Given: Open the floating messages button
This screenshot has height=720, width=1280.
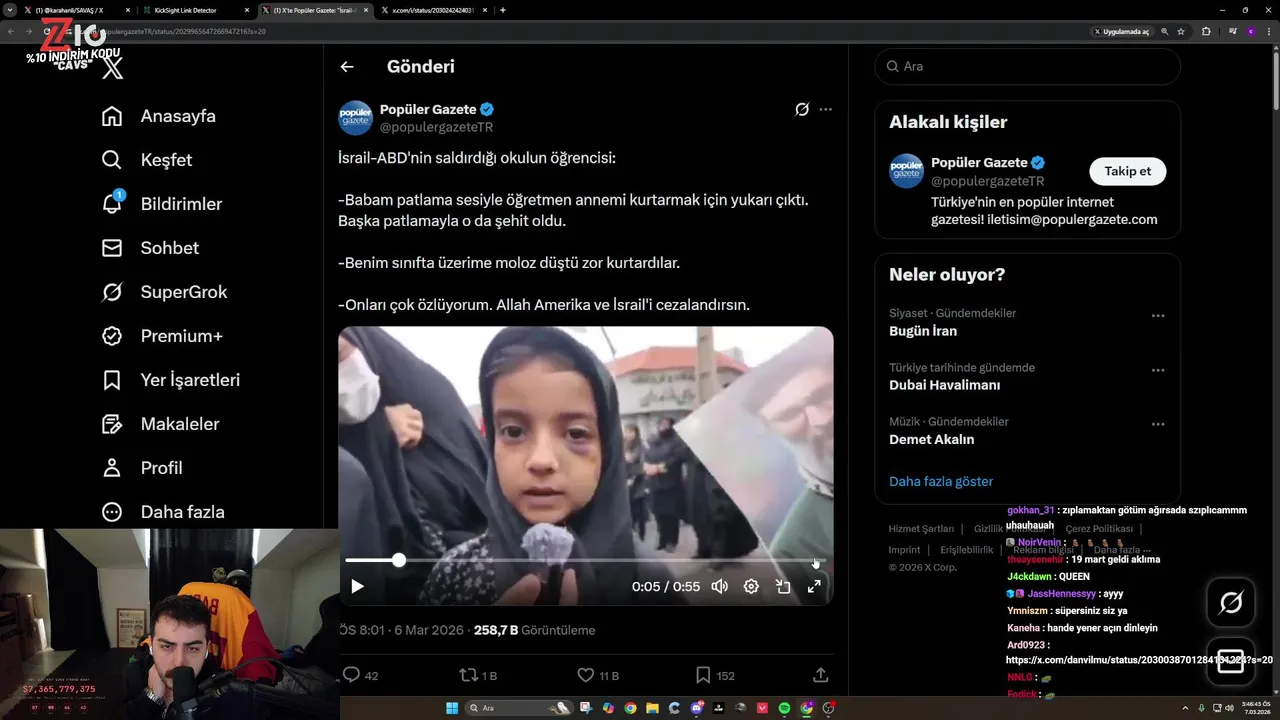Looking at the screenshot, I should [x=1231, y=661].
